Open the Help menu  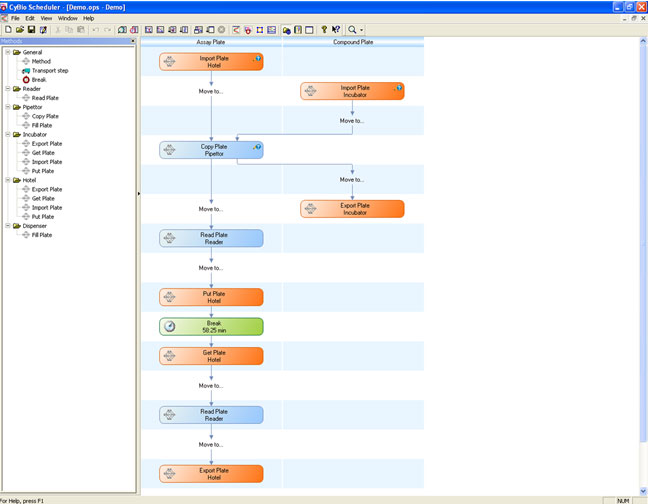[x=89, y=18]
